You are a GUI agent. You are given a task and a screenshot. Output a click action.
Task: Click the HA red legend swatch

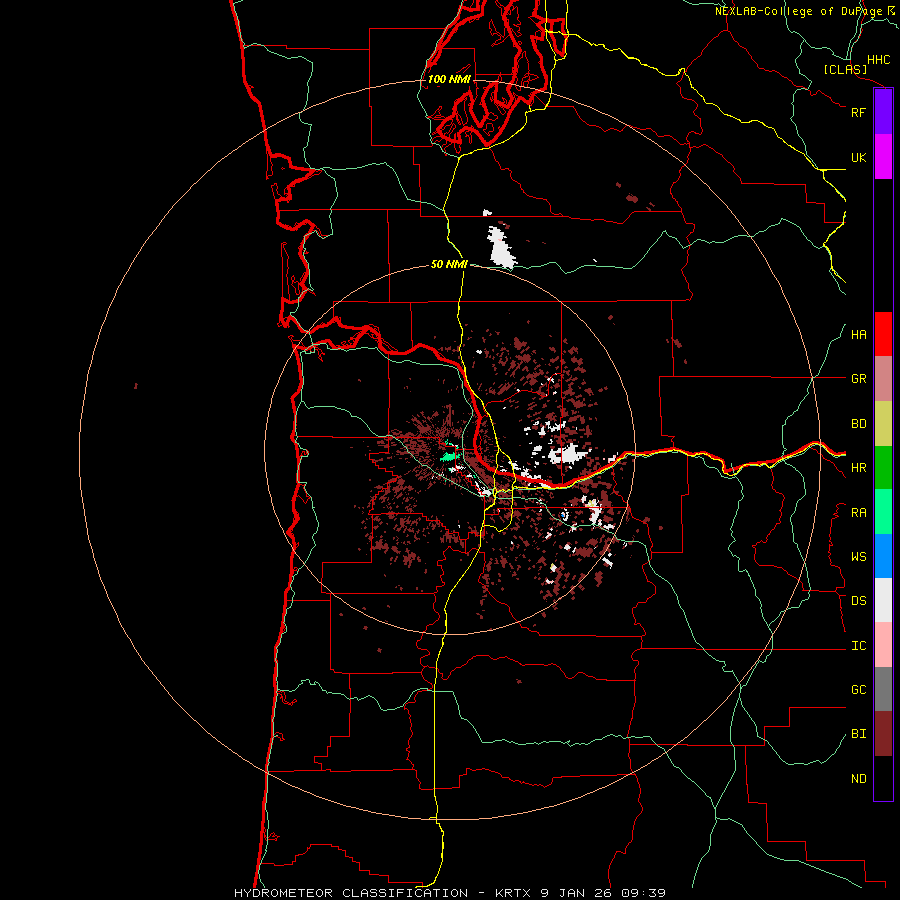click(x=883, y=334)
